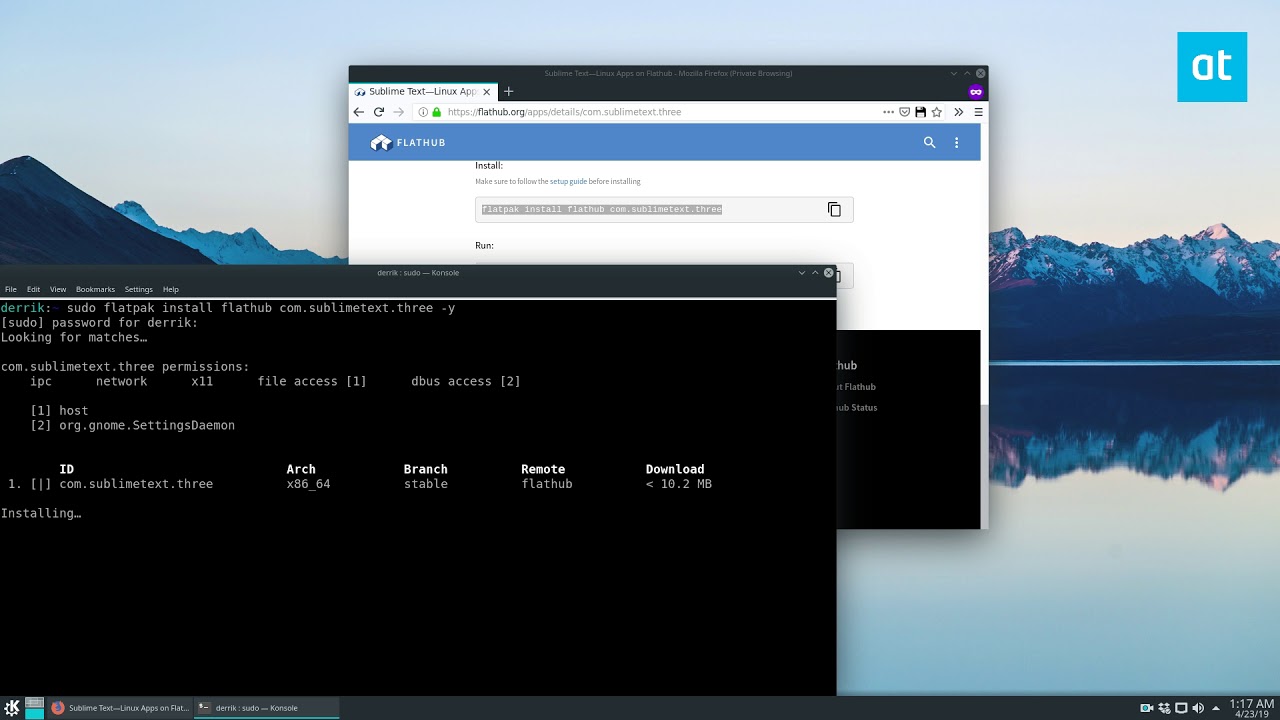Click com.sublimetext.three row in terminal table

[x=360, y=484]
